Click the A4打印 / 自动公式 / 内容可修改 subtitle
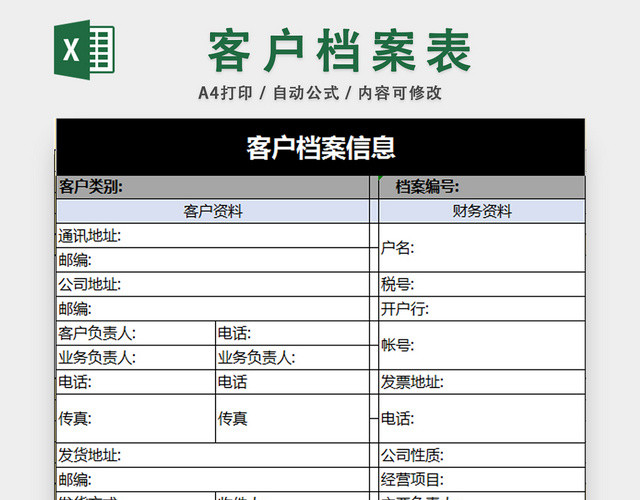The height and width of the screenshot is (500, 640). 320,93
